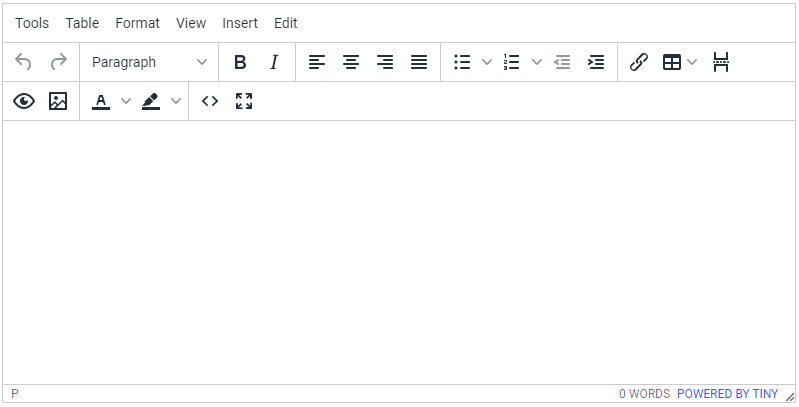Open highlight color picker dropdown

click(x=176, y=101)
